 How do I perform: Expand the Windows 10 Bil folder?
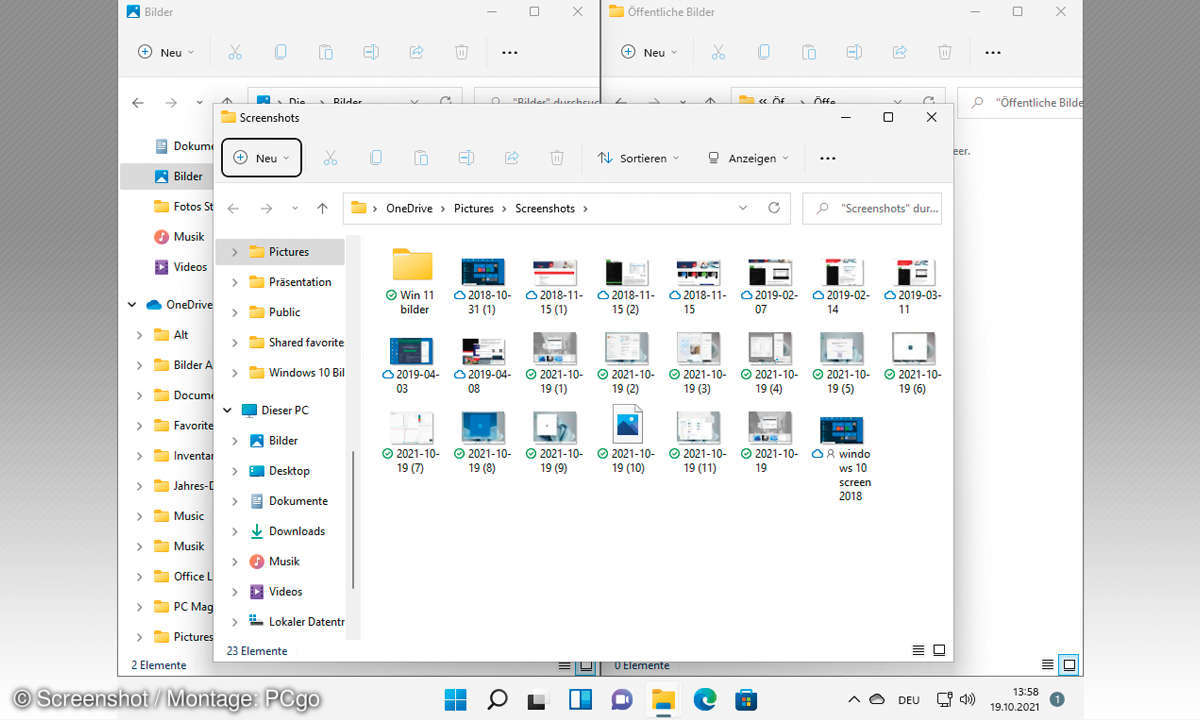pos(235,373)
